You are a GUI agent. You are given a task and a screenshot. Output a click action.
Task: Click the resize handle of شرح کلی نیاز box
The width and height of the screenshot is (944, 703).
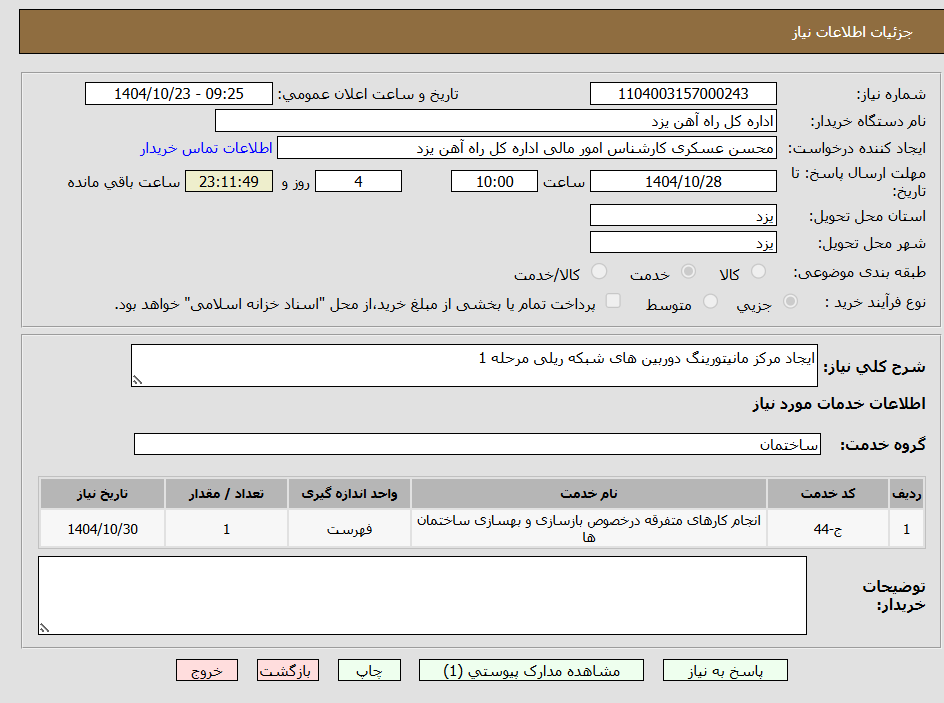point(137,380)
